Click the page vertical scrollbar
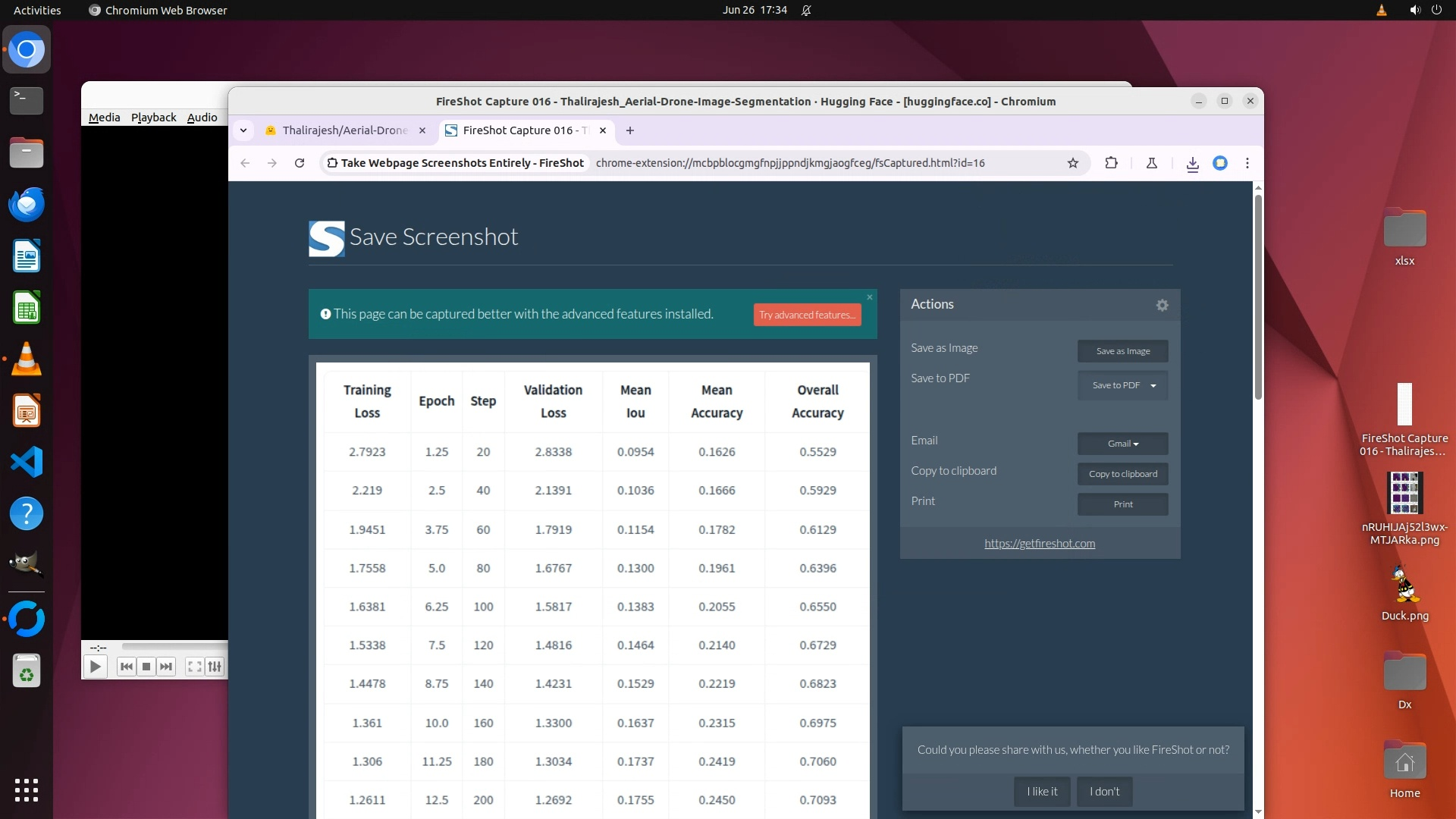Viewport: 1456px width, 819px height. tap(1257, 296)
